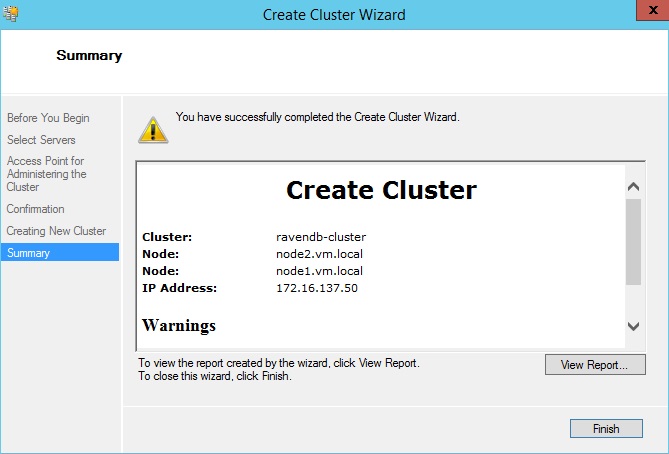Click the report scrollbar up arrow
The height and width of the screenshot is (454, 669).
click(x=634, y=186)
